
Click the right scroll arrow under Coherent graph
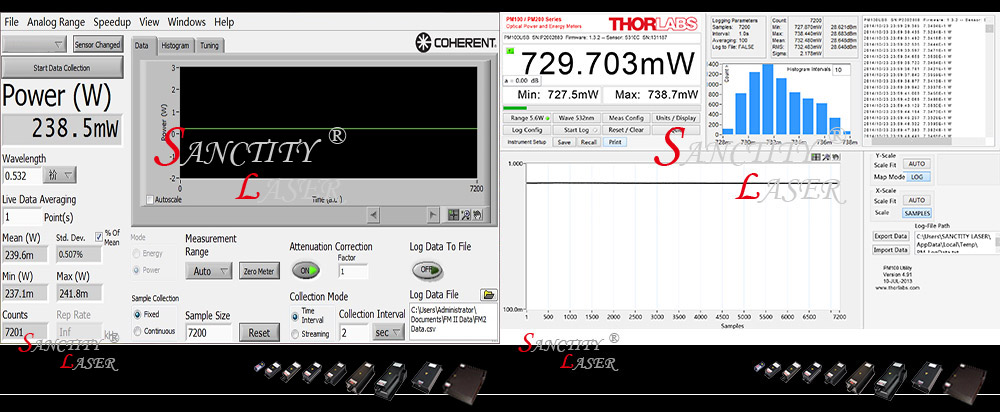click(433, 216)
